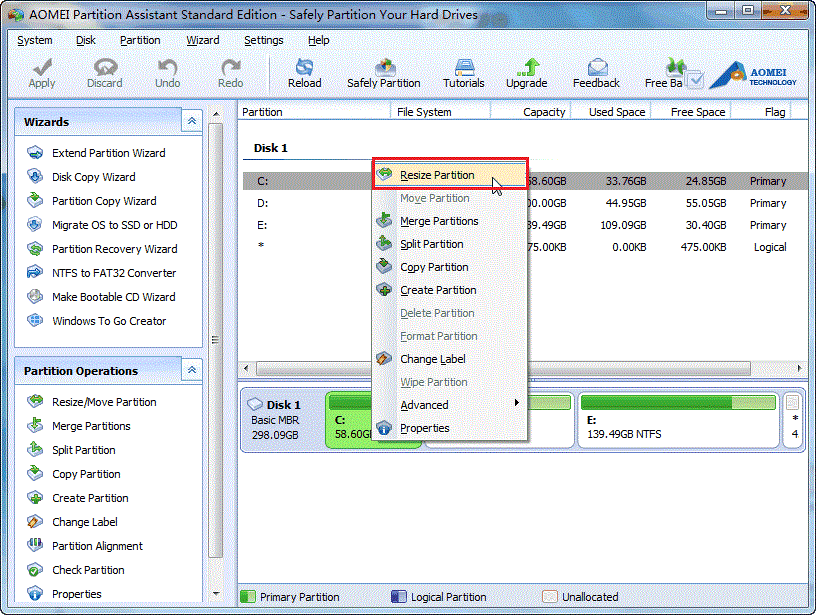
Task: Sort by the File System column header
Action: (x=440, y=112)
